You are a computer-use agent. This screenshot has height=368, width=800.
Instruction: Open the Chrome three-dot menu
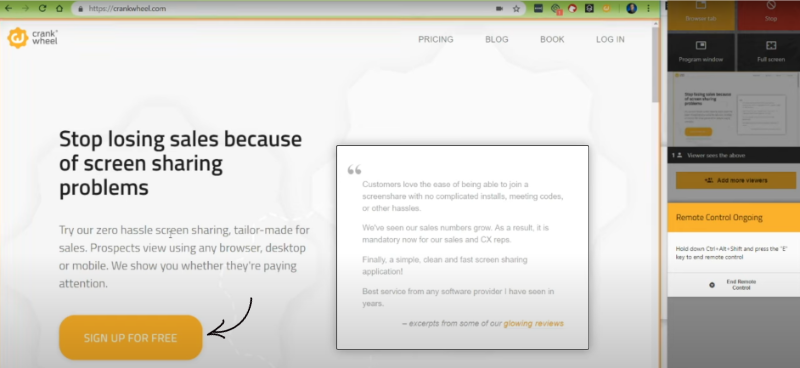click(648, 8)
